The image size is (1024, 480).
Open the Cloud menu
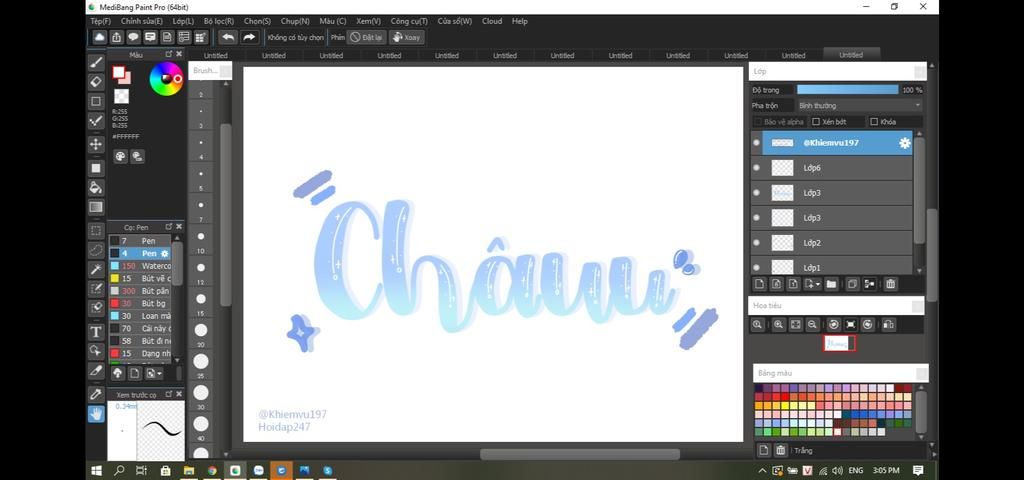492,21
